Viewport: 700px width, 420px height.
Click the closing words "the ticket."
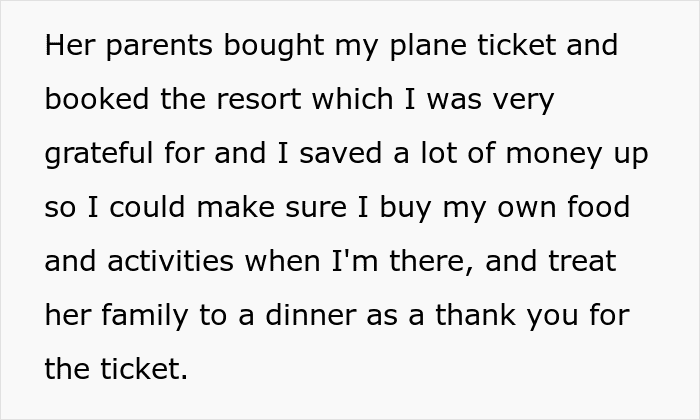116,370
